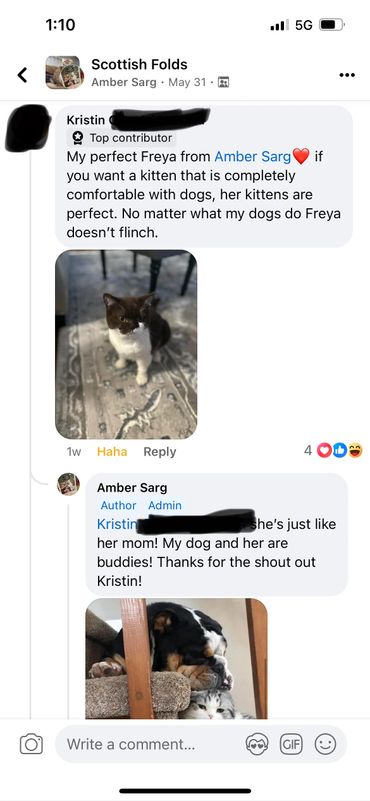Viewport: 370px width, 801px height.
Task: Open the avatar sticker picker icon
Action: click(x=257, y=744)
